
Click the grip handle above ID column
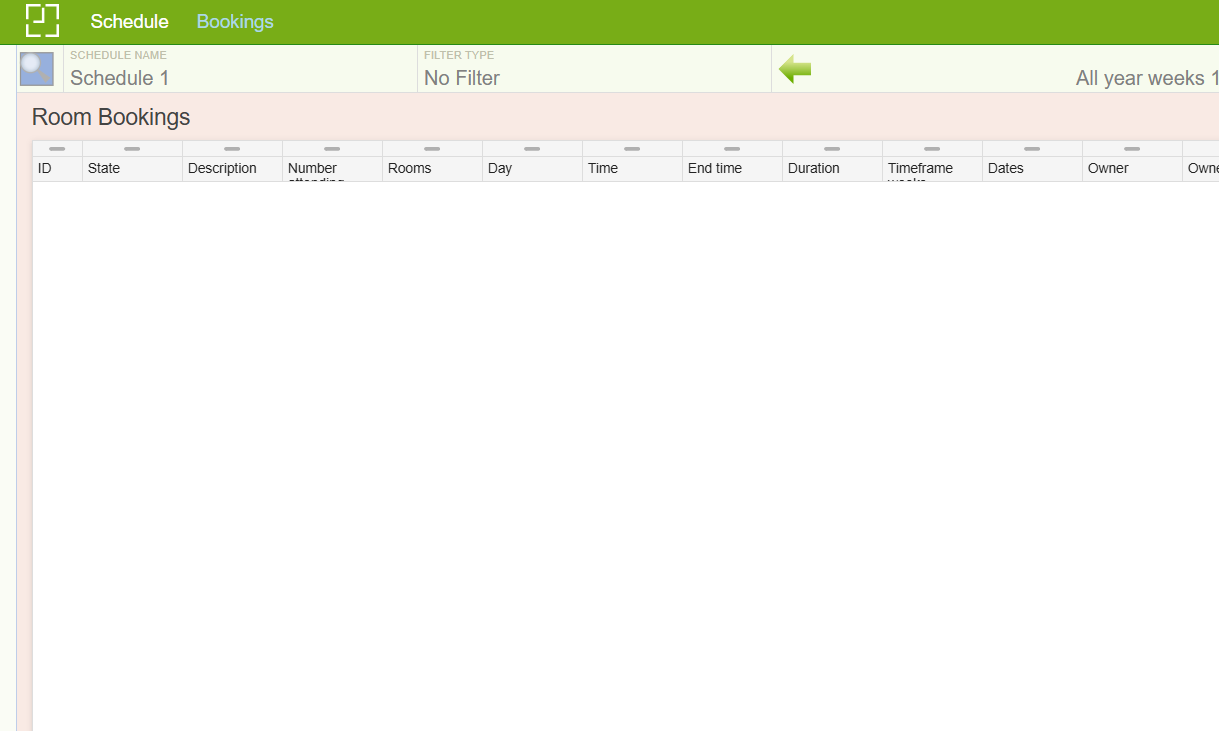coord(57,149)
